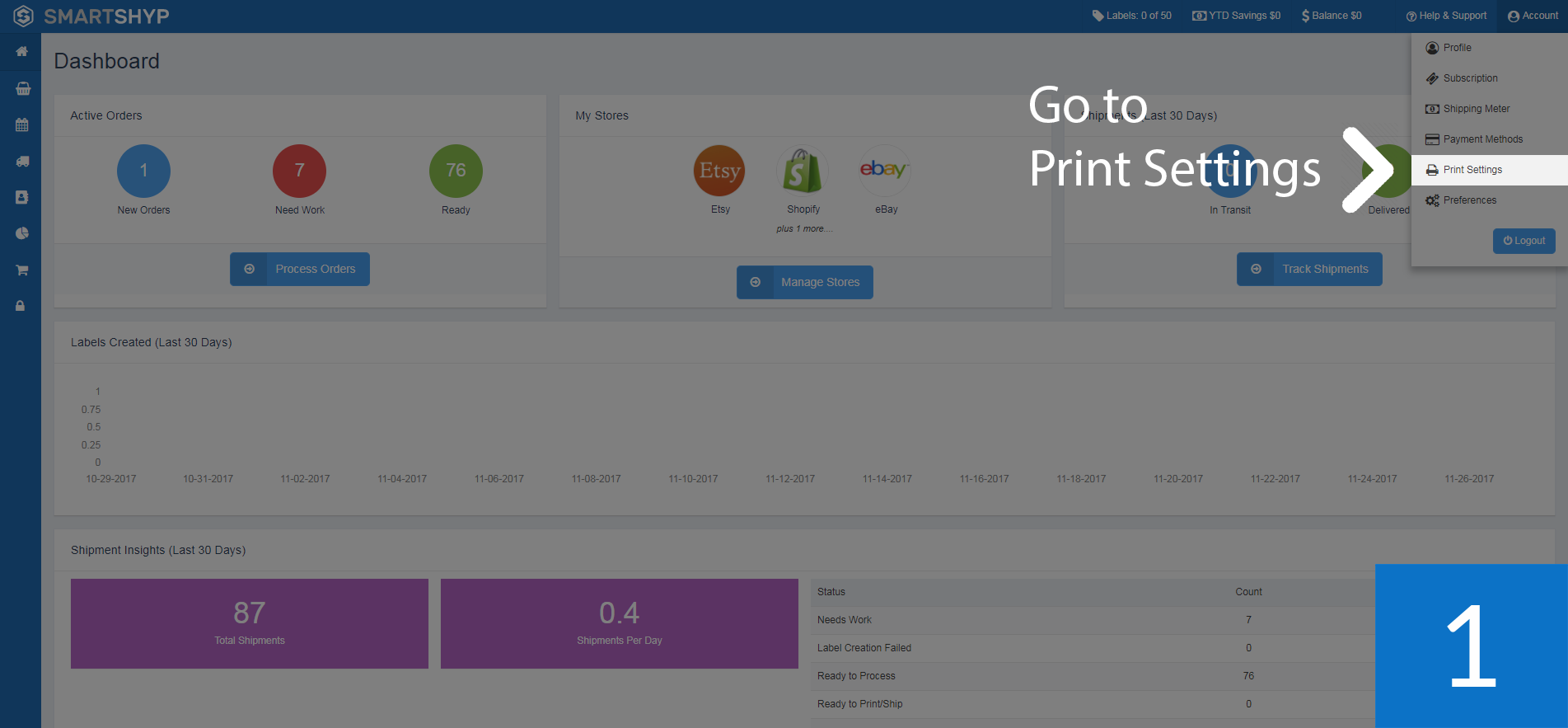The height and width of the screenshot is (728, 1568).
Task: Select Shipping Meter from the account menu
Action: click(1489, 109)
